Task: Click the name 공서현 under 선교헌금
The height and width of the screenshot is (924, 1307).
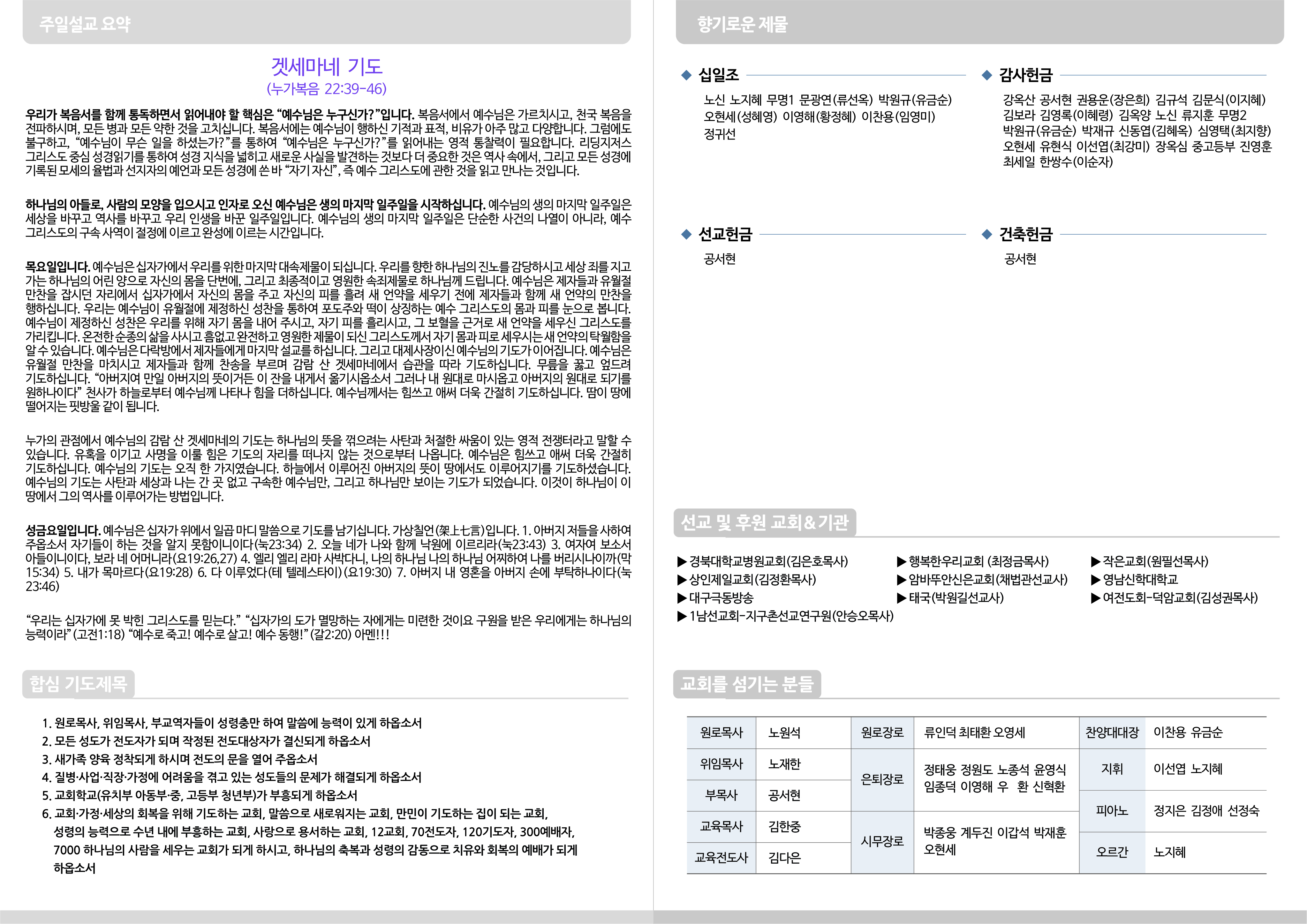Action: (720, 259)
